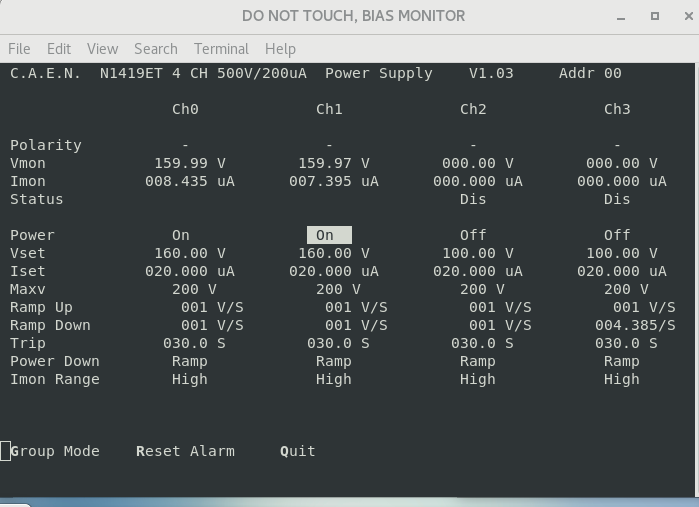Click Ch0 Imon Range High value
This screenshot has height=507, width=699.
tap(190, 379)
